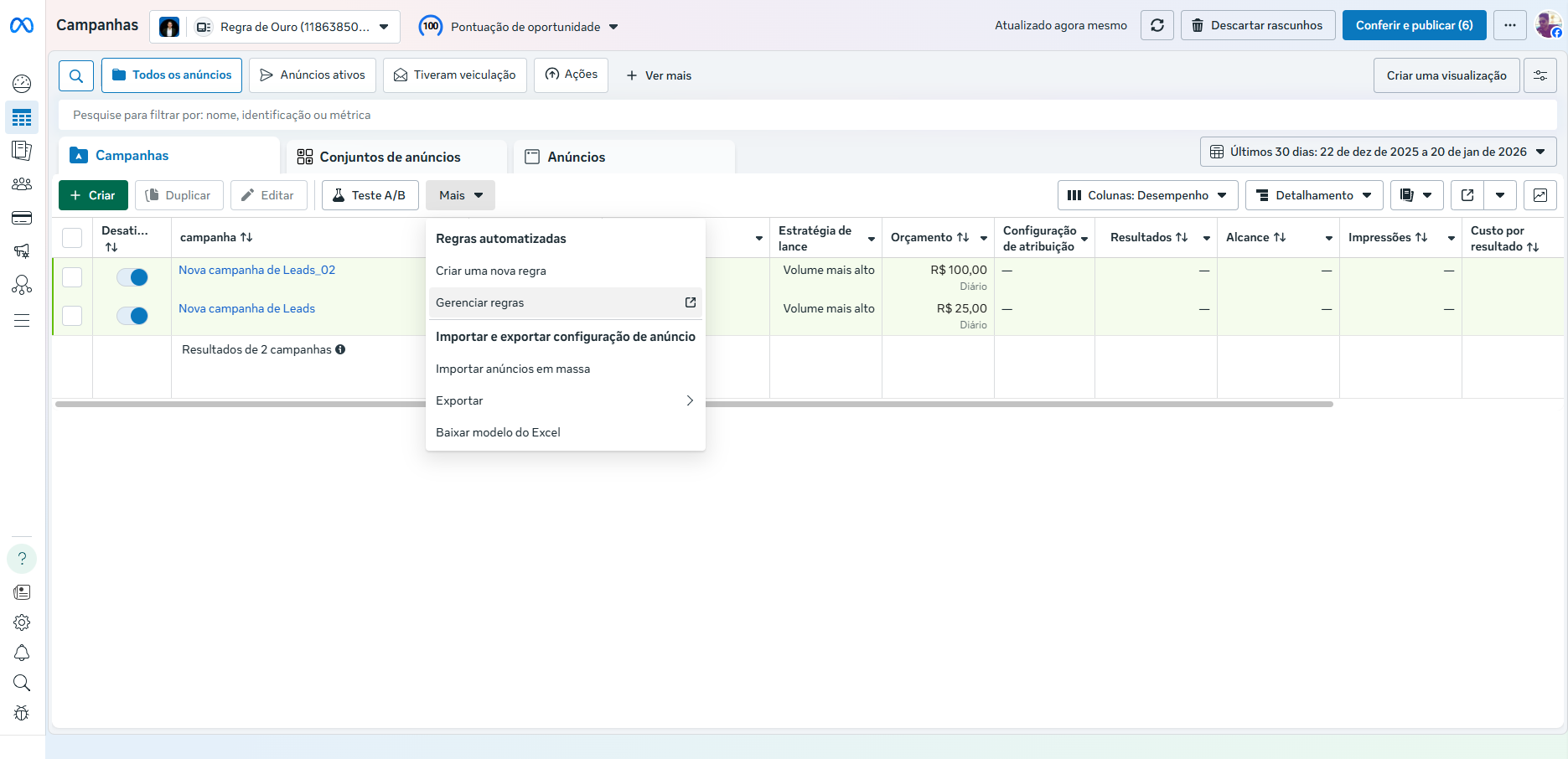Screen dimensions: 1568x759
Task: Tick the checkbox for Nova campanha de Leads
Action: point(72,316)
